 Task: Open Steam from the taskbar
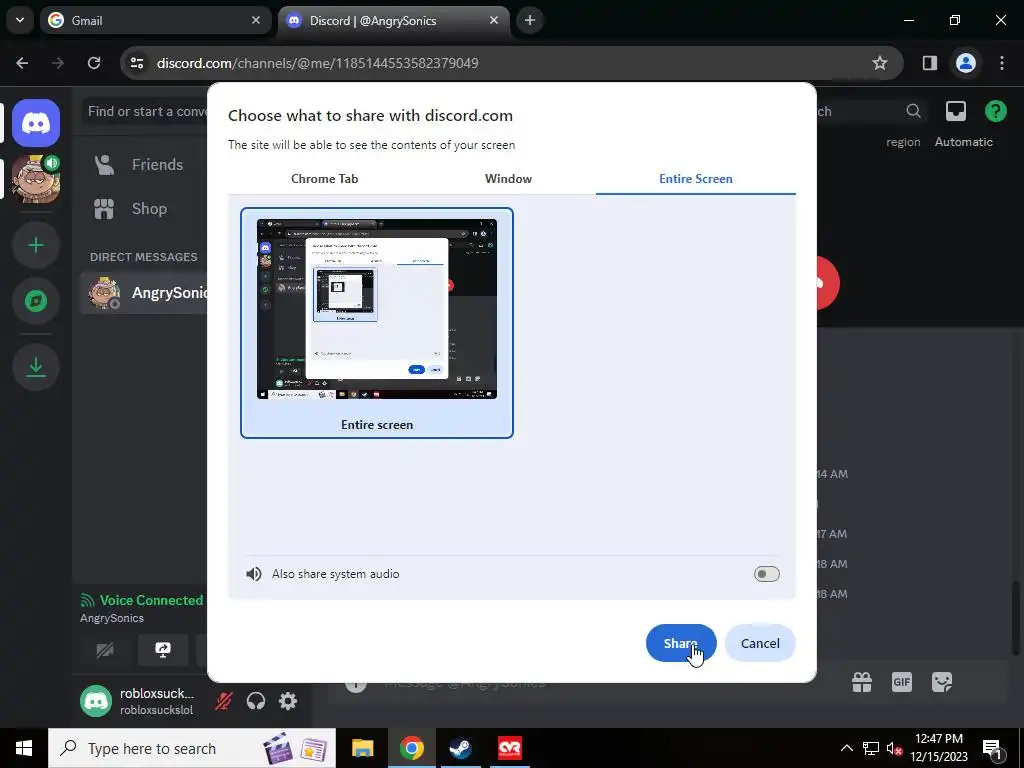(460, 748)
